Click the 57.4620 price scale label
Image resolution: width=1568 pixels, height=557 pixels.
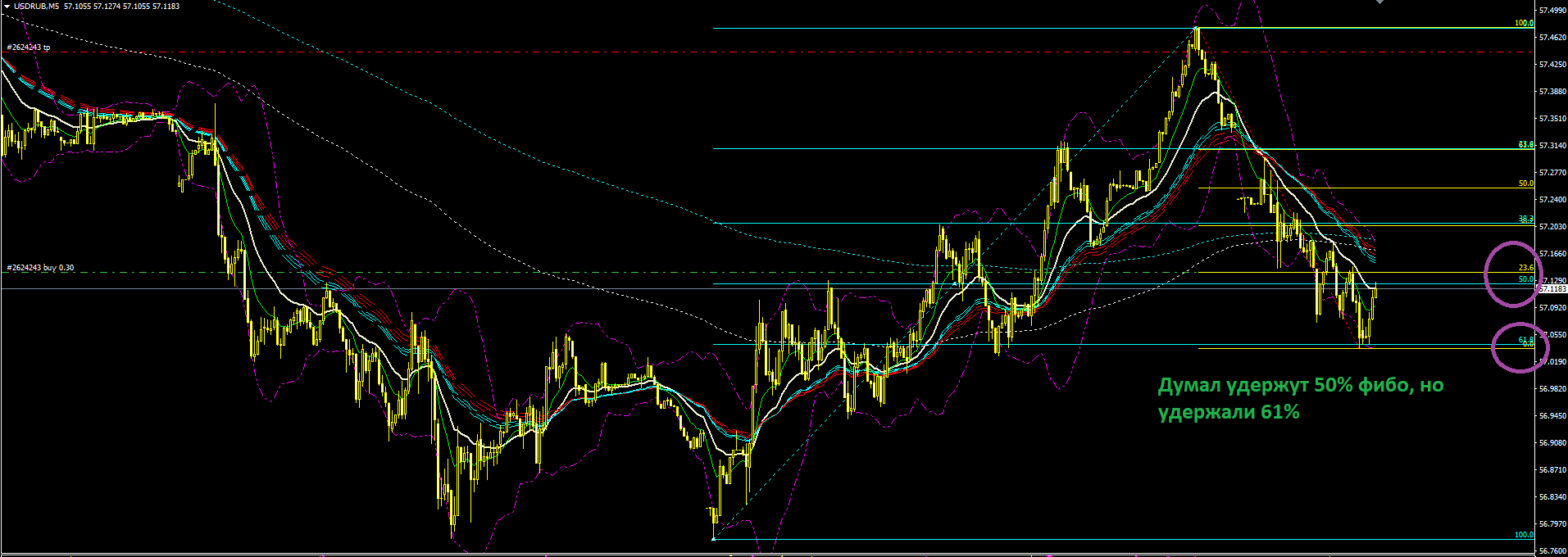(1552, 38)
